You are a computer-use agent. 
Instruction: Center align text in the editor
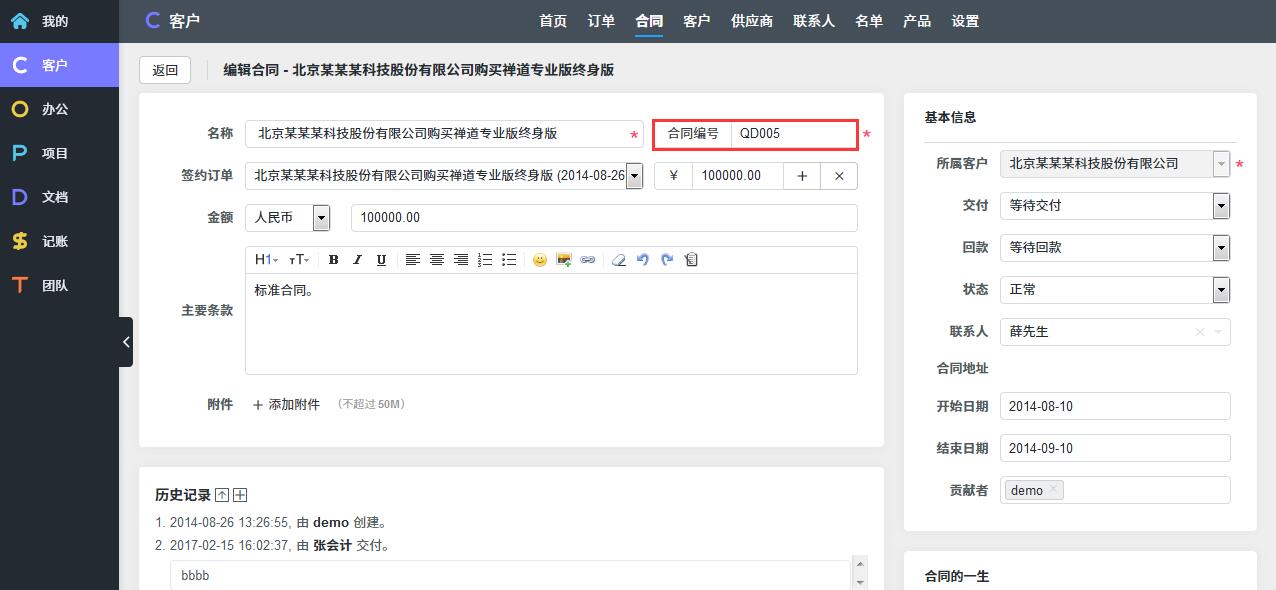tap(436, 260)
